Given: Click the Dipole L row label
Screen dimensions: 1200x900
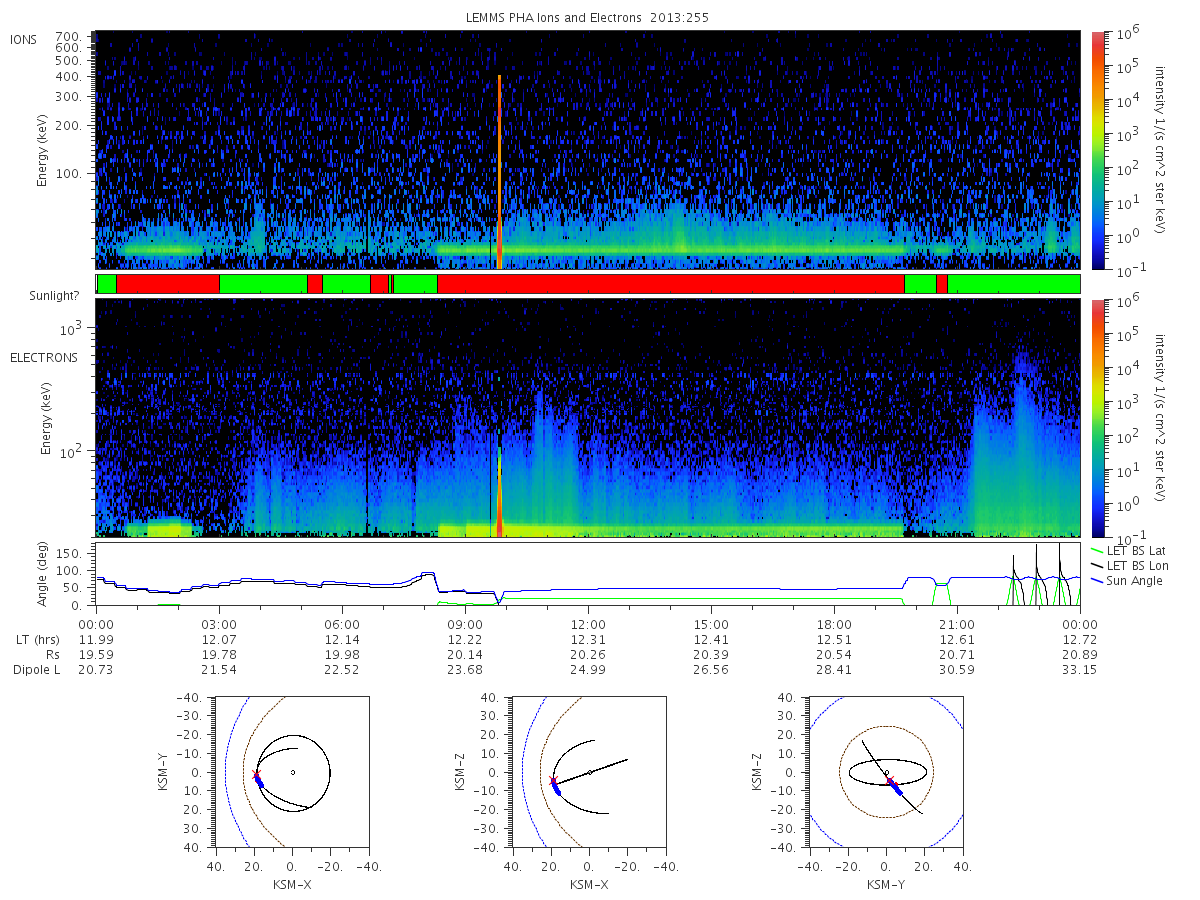Looking at the screenshot, I should pyautogui.click(x=36, y=669).
